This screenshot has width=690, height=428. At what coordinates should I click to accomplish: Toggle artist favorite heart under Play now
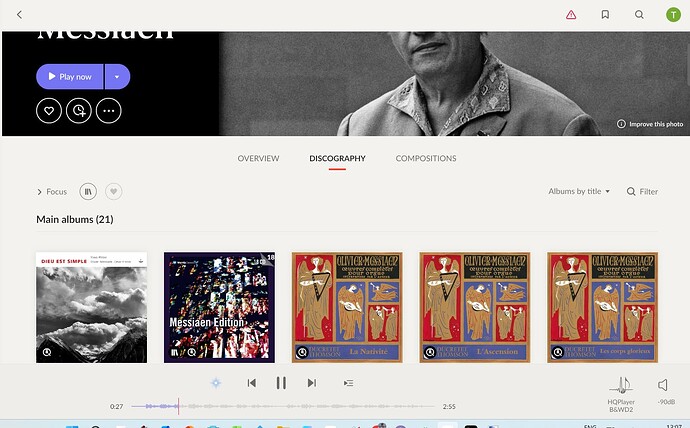[x=49, y=111]
